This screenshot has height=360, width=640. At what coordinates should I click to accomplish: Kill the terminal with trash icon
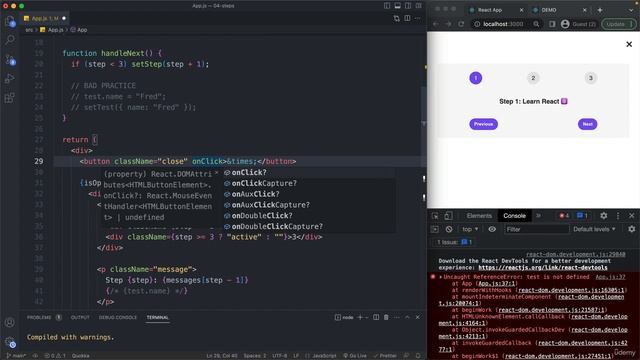coord(386,317)
